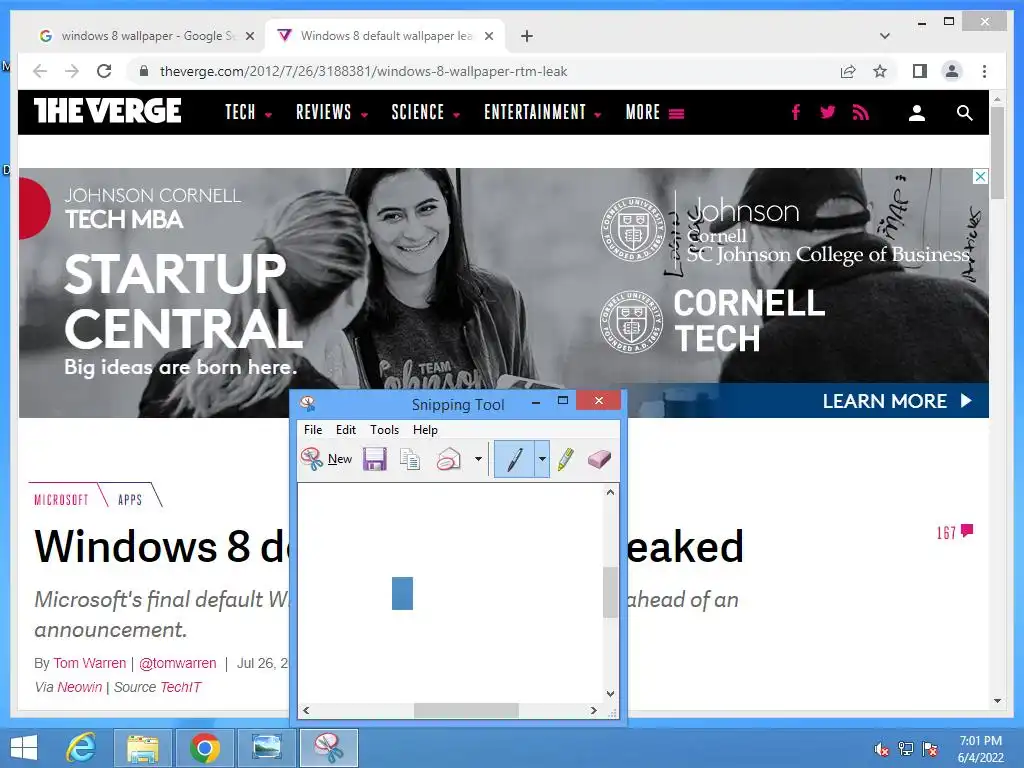Follow the Neowin via link

80,687
